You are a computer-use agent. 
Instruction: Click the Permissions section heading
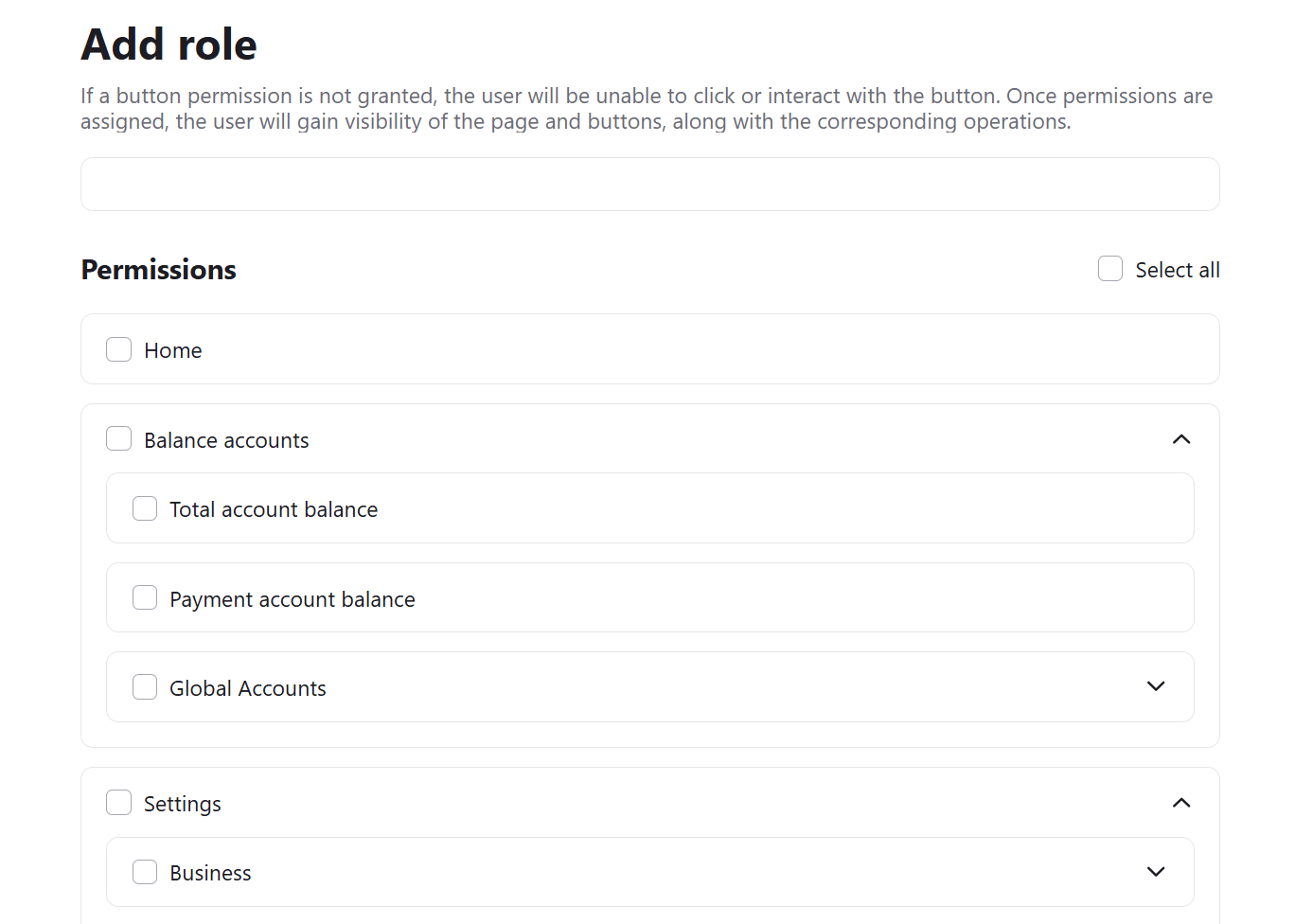click(157, 269)
